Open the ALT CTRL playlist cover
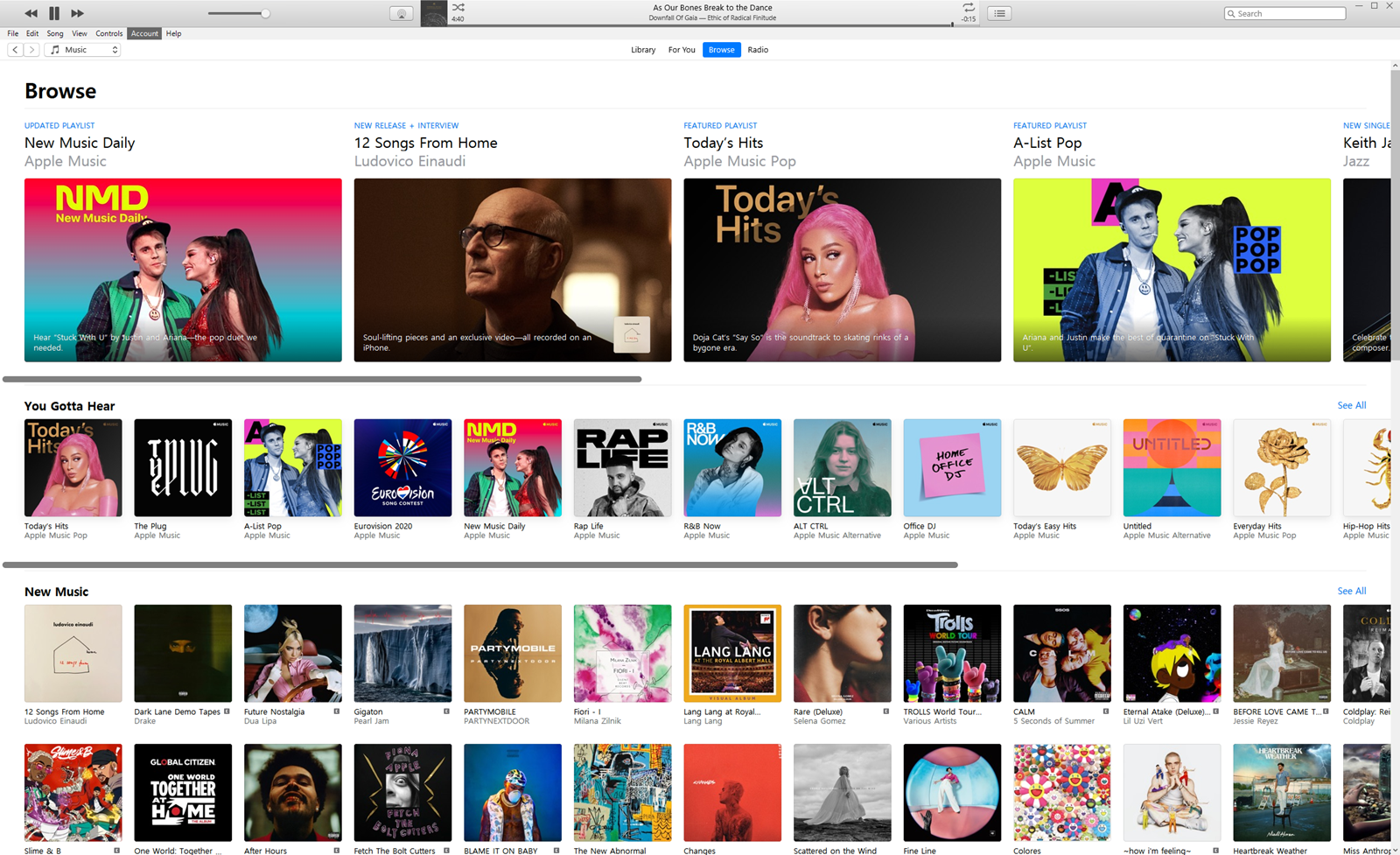1400x855 pixels. coord(843,467)
